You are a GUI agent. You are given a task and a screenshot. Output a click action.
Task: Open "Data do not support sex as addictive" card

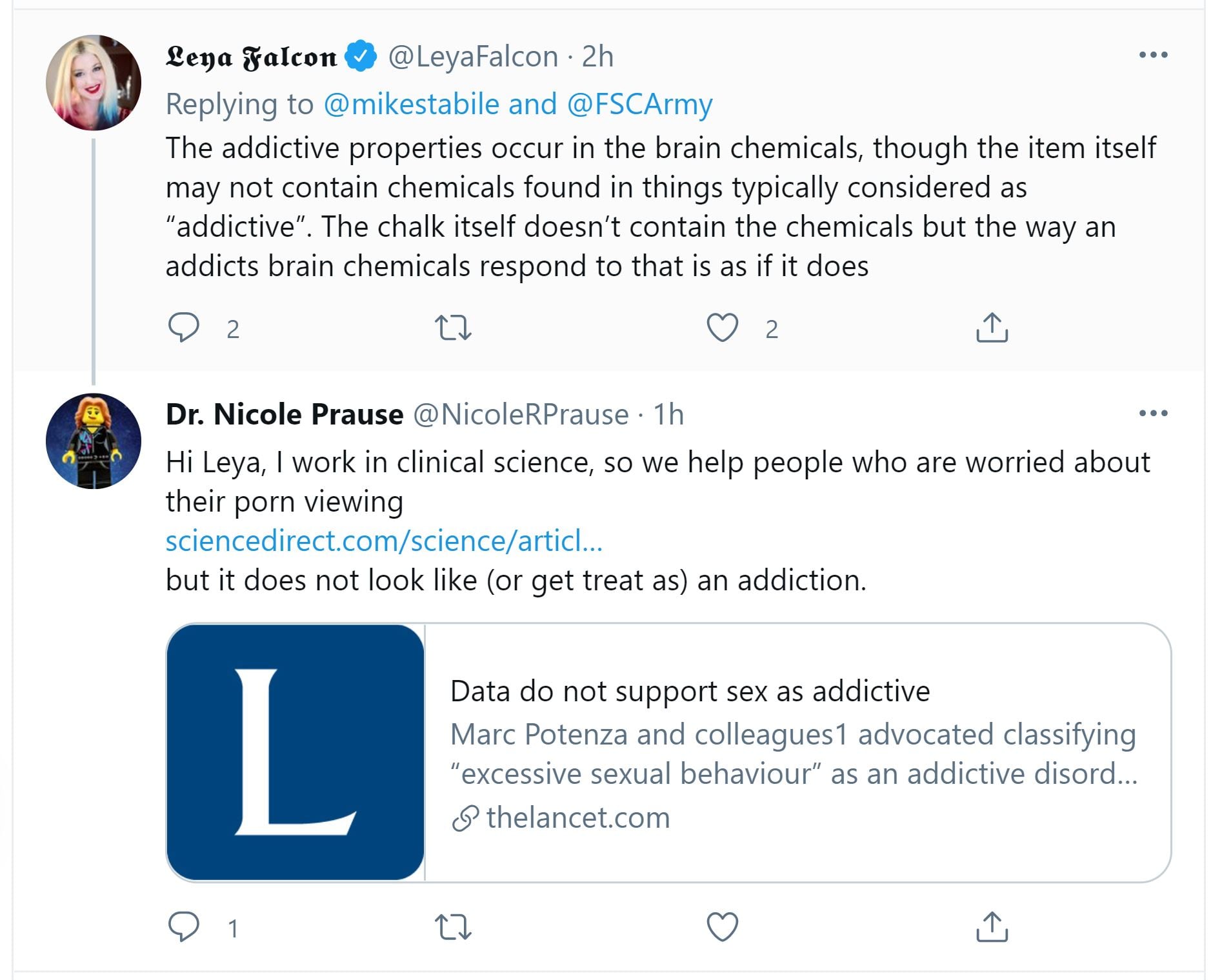point(690,692)
